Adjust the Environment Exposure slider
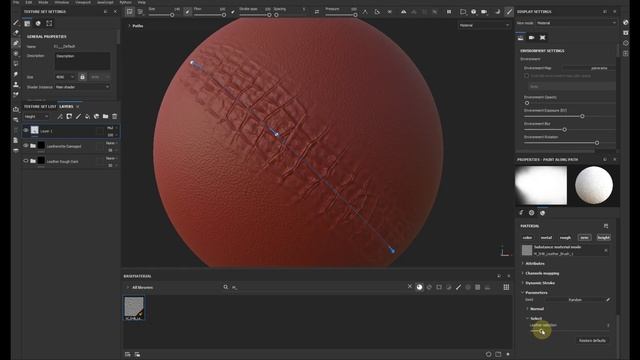This screenshot has height=360, width=640. 582,116
